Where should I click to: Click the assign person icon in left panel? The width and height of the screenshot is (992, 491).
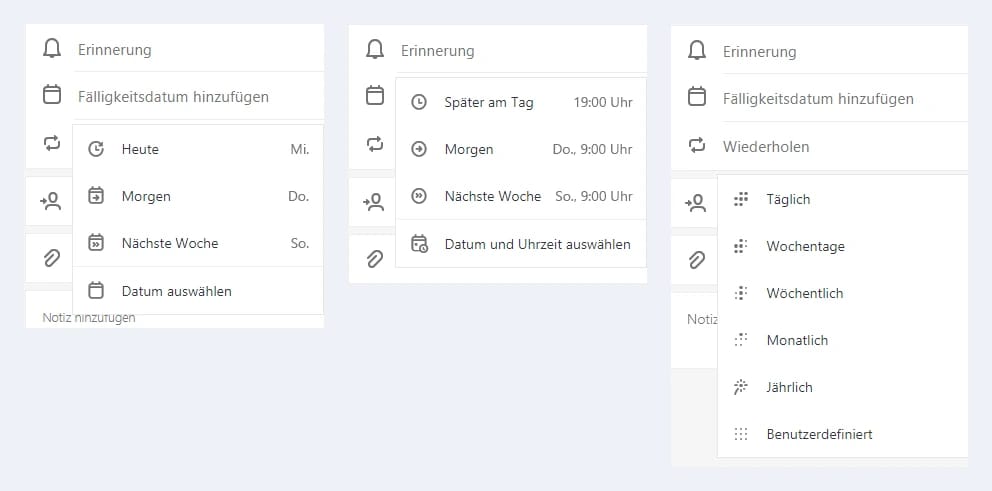[51, 201]
